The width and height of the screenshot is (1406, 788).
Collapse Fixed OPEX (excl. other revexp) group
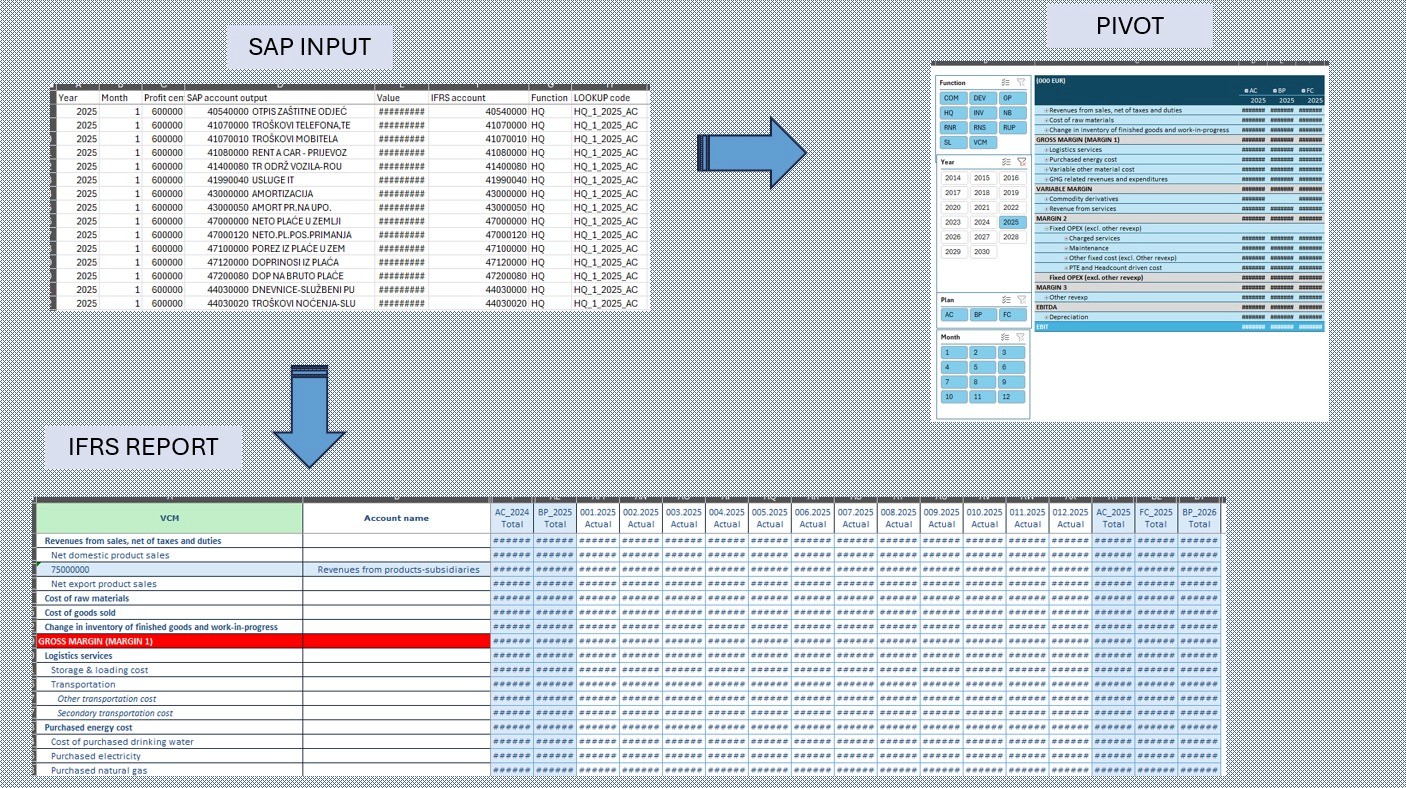(x=1046, y=228)
